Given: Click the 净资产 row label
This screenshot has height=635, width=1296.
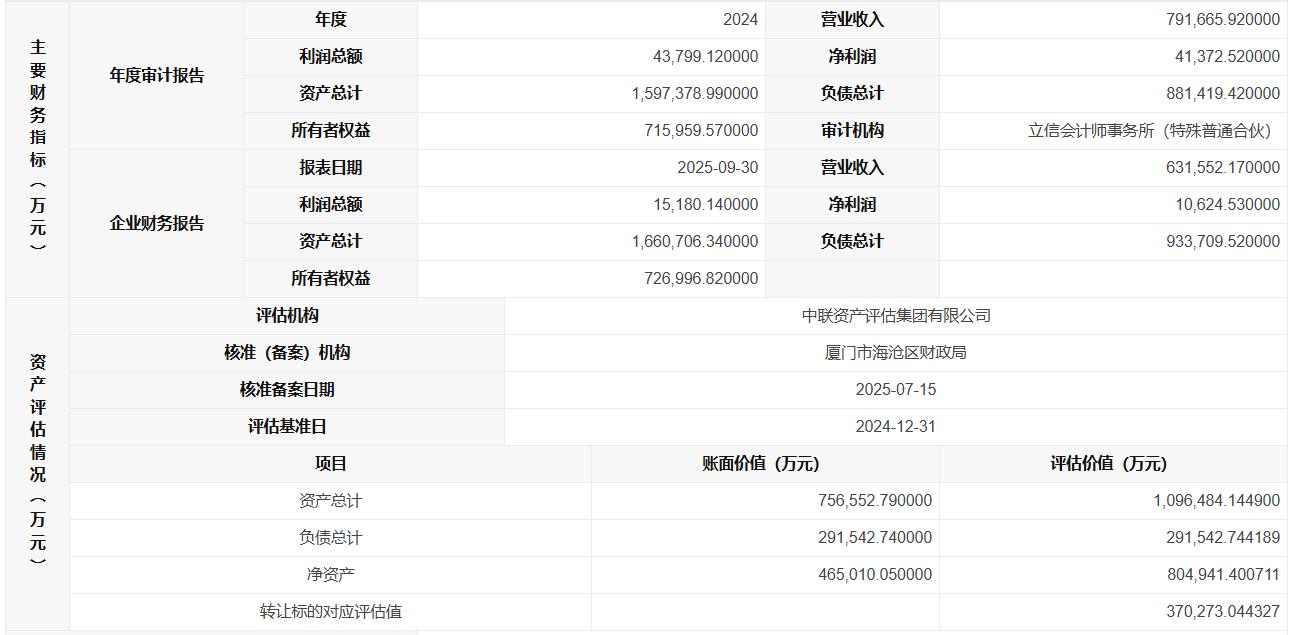Looking at the screenshot, I should coord(330,575).
